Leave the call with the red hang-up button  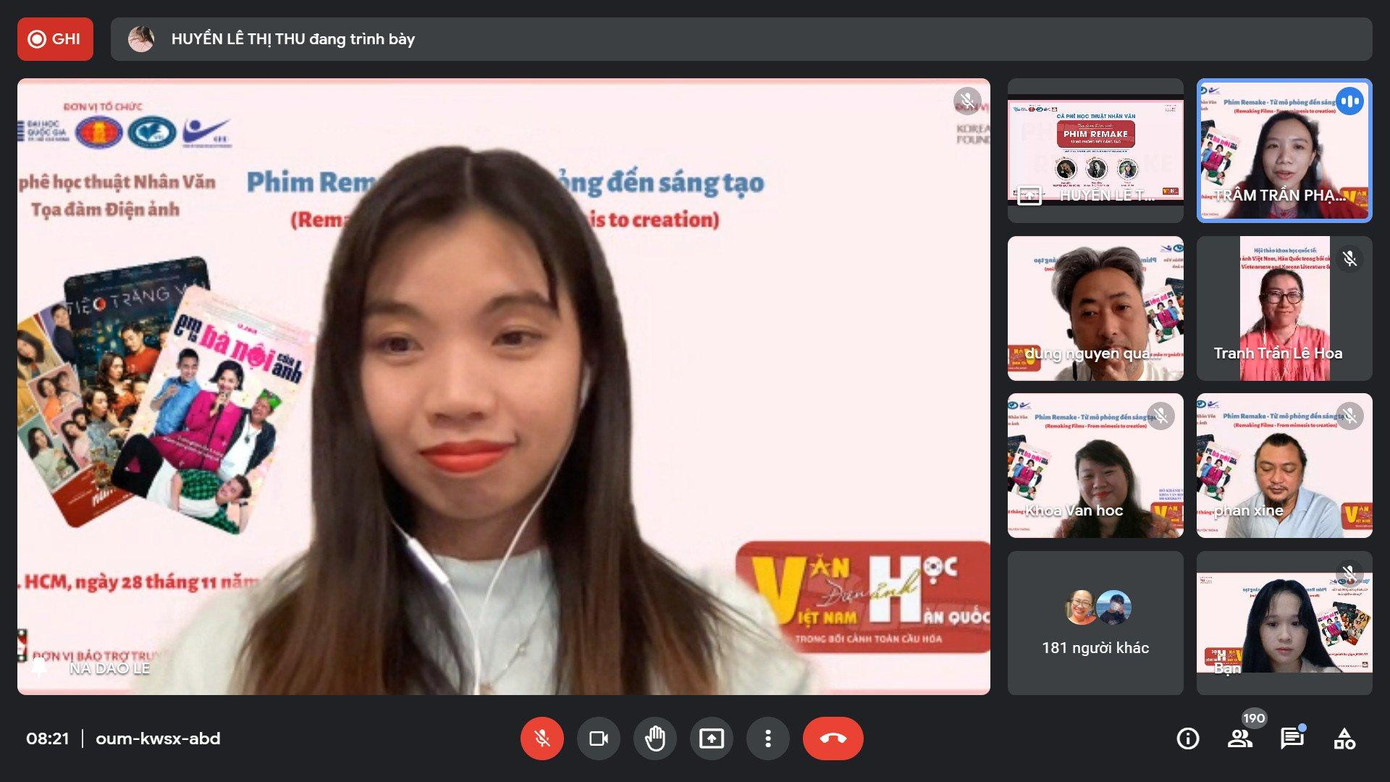click(832, 739)
